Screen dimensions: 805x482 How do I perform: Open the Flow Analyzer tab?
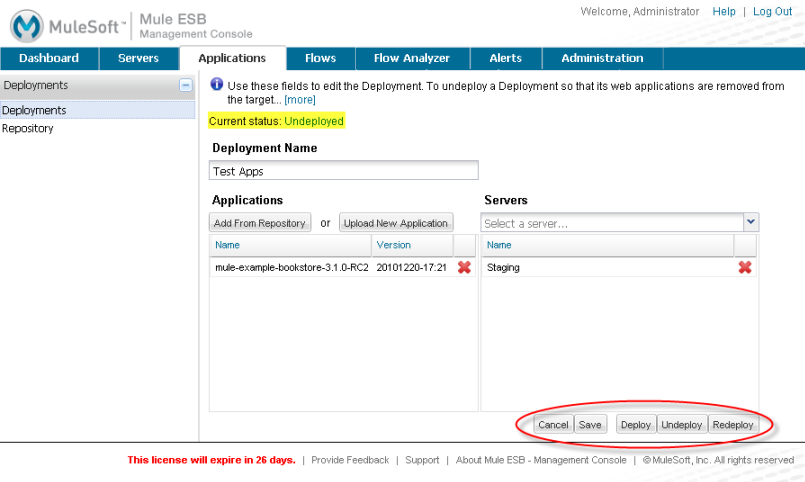pyautogui.click(x=412, y=58)
